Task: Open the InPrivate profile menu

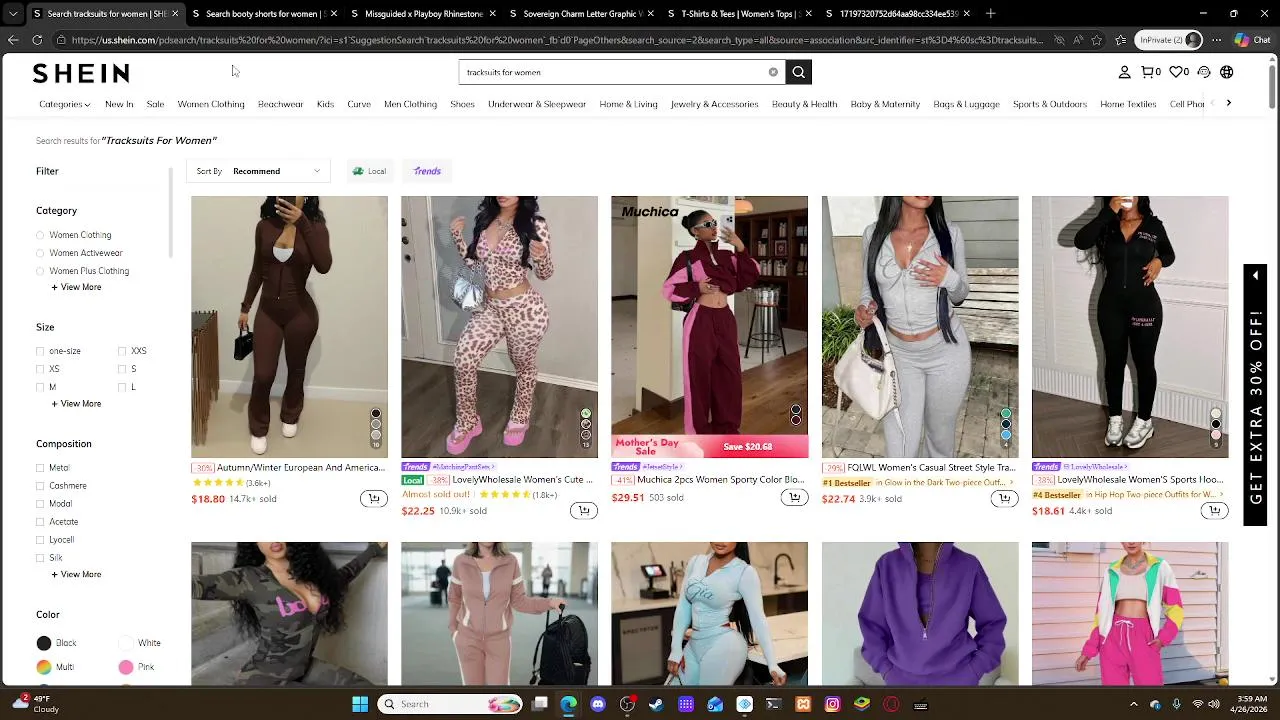Action: (1170, 40)
